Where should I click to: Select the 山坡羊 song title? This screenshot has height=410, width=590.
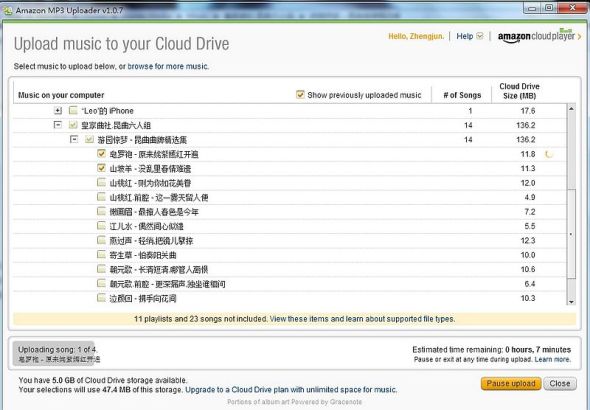pyautogui.click(x=150, y=169)
